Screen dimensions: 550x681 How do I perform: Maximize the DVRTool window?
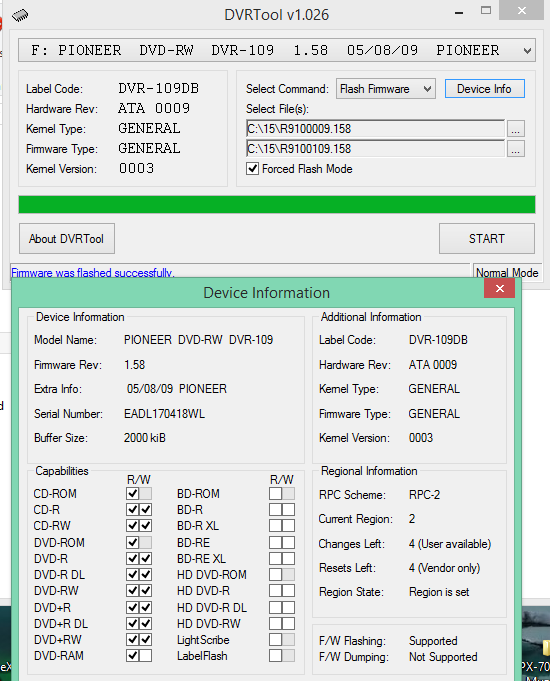point(486,10)
